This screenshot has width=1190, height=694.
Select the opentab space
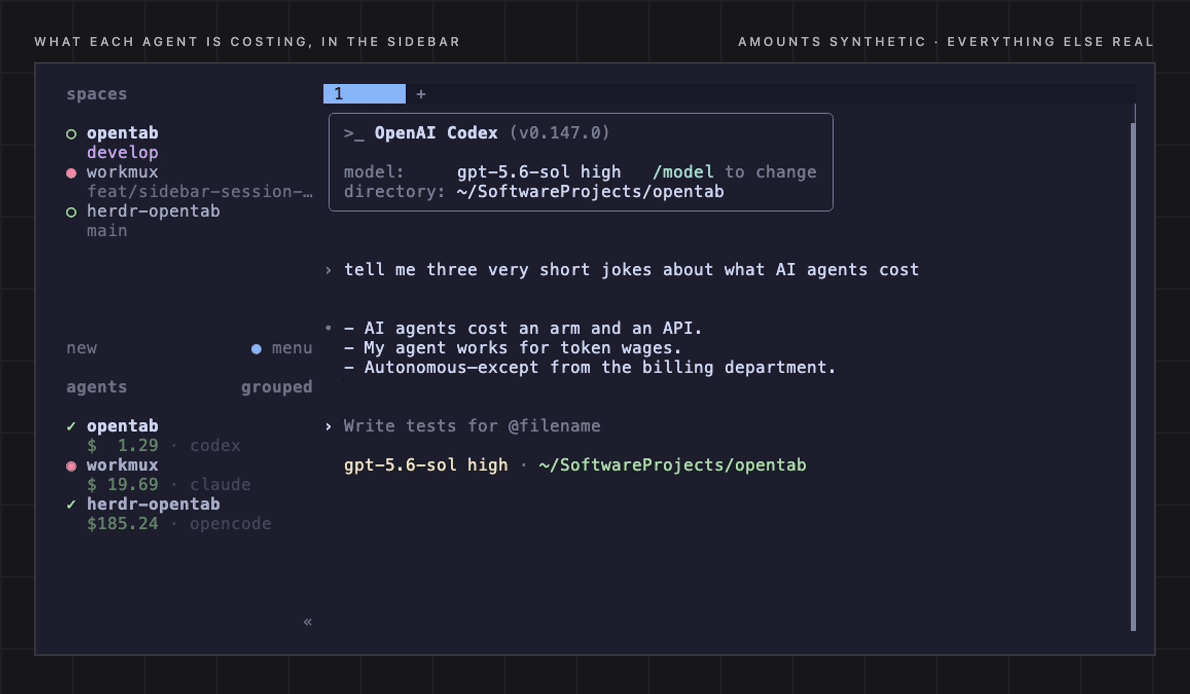(x=122, y=133)
